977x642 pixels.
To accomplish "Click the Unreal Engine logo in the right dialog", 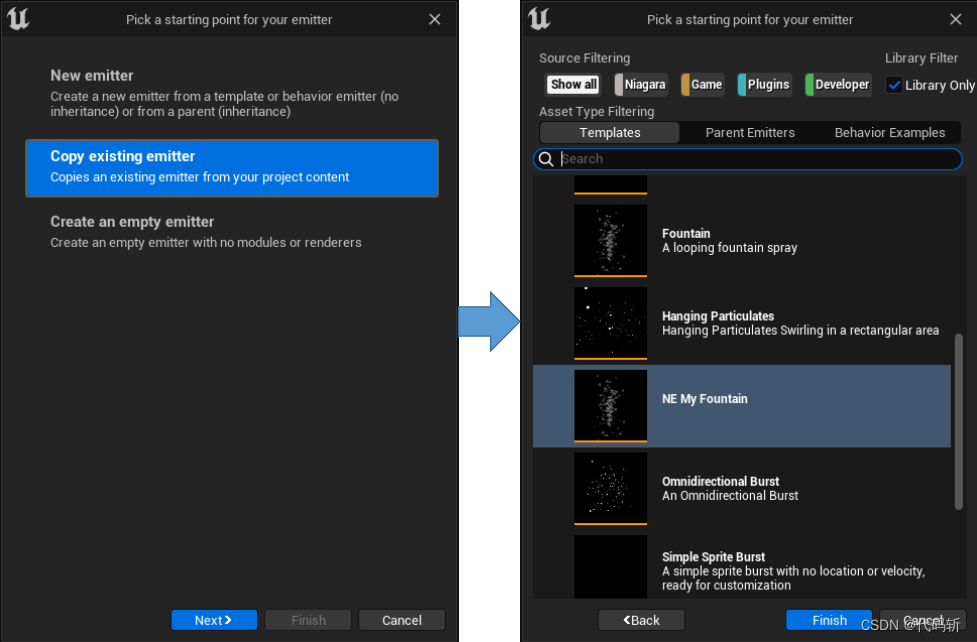I will click(x=539, y=19).
